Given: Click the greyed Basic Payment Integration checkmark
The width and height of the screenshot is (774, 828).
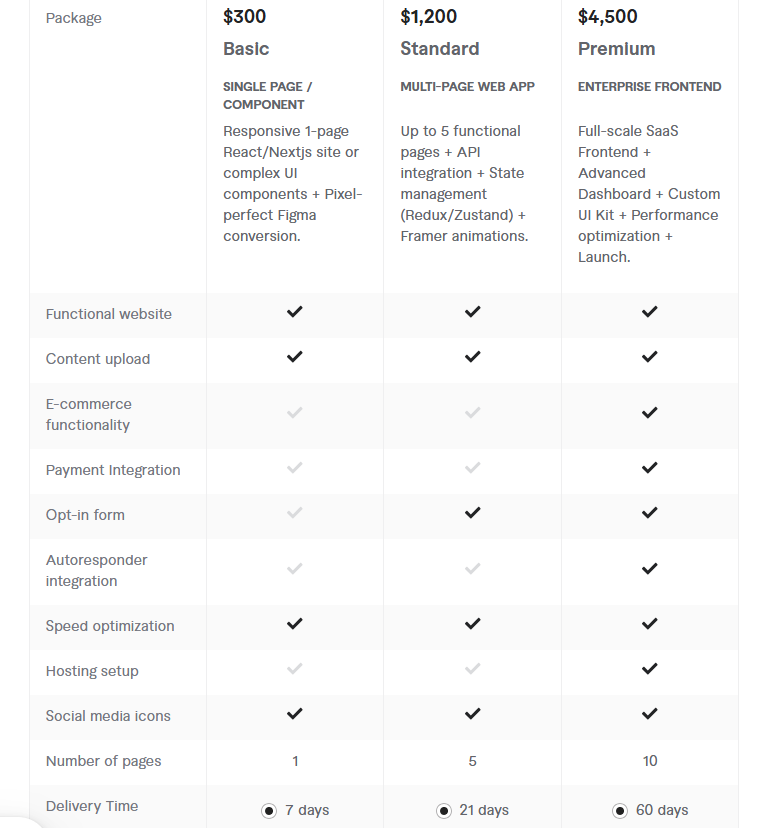Looking at the screenshot, I should pyautogui.click(x=295, y=468).
